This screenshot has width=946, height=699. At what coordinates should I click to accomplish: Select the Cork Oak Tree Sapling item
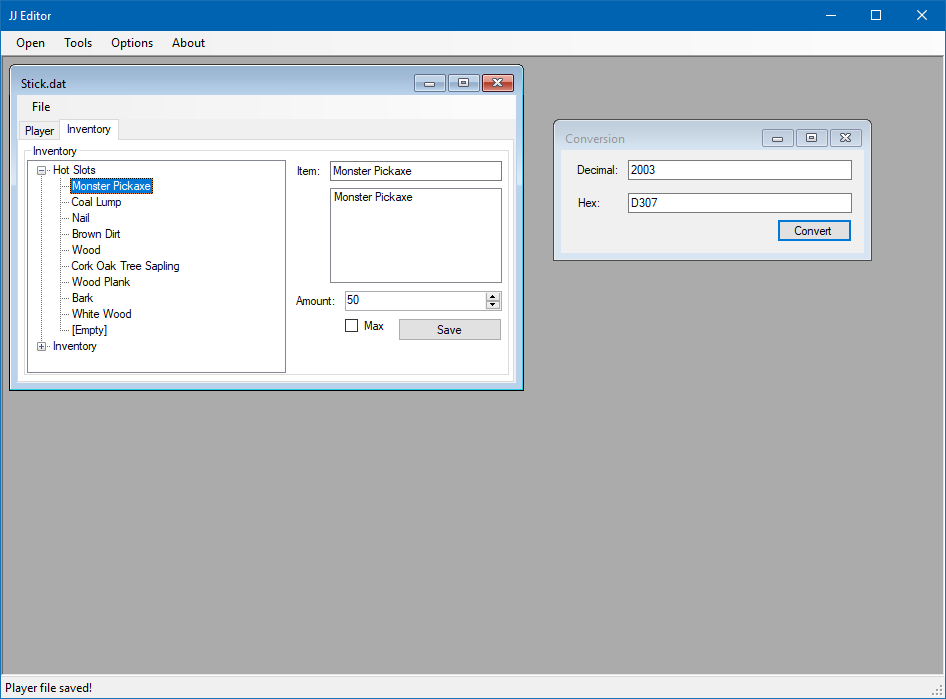click(122, 265)
